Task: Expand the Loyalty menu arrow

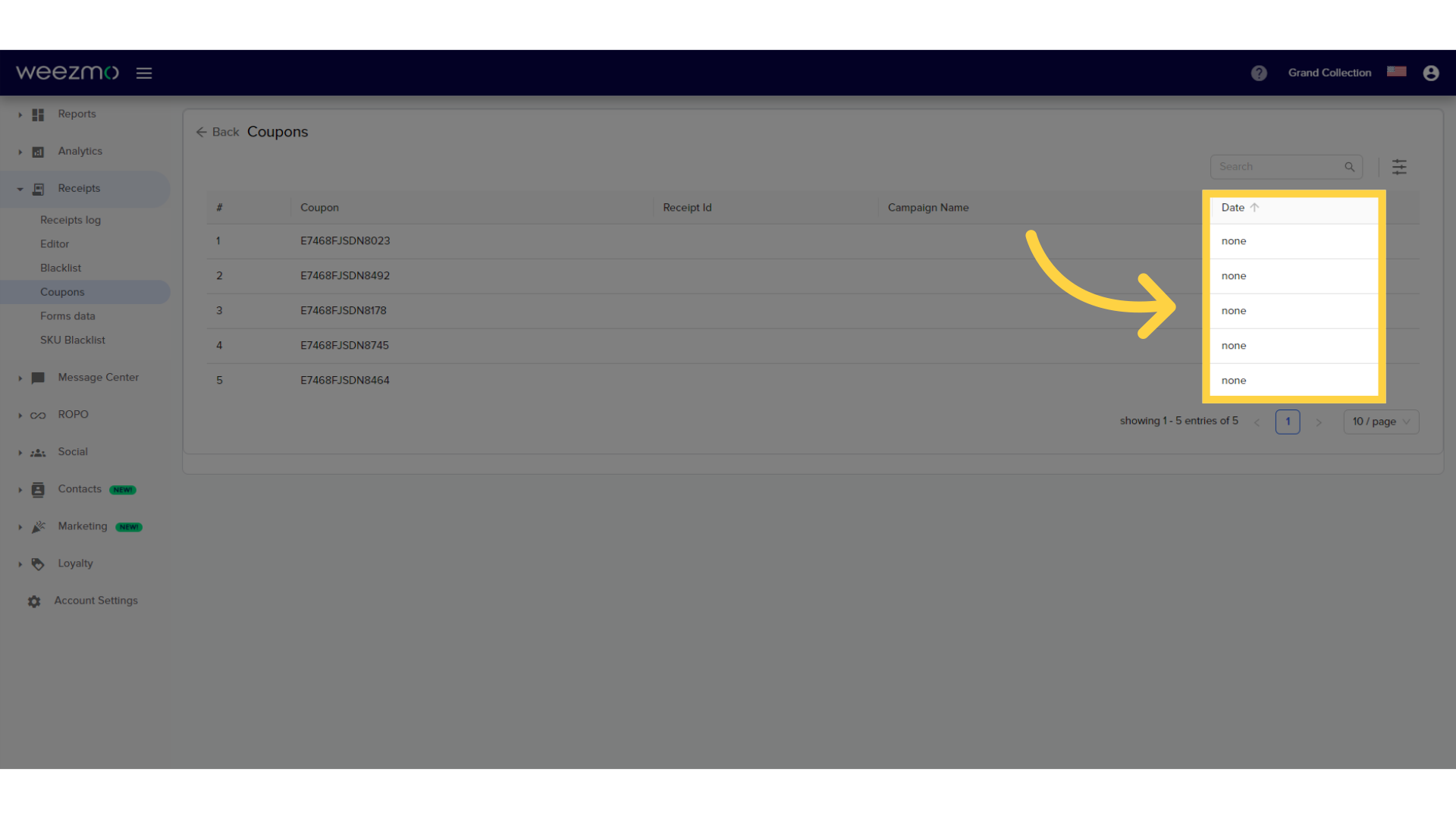Action: coord(20,564)
